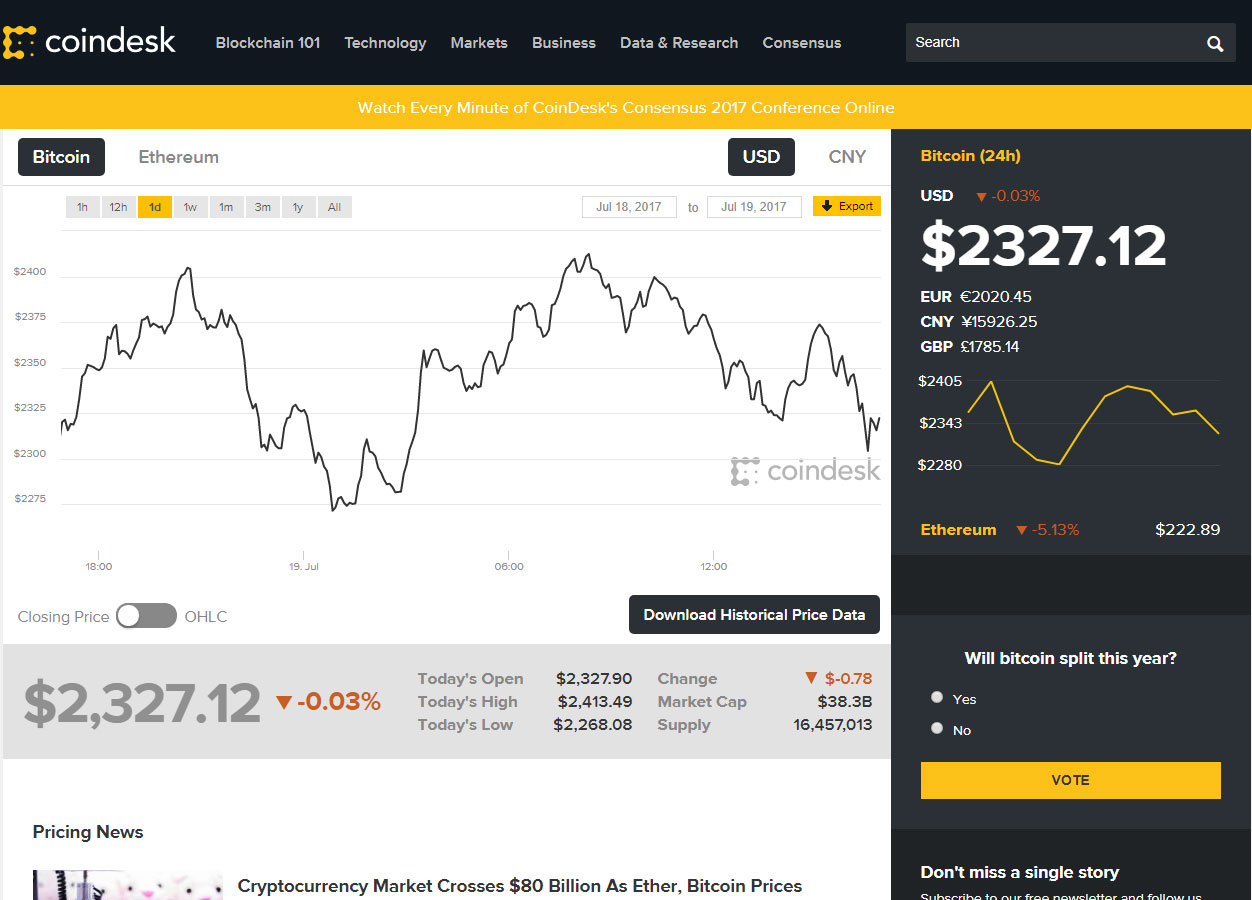
Task: Click the Jul 19, 2017 end date field
Action: 754,207
